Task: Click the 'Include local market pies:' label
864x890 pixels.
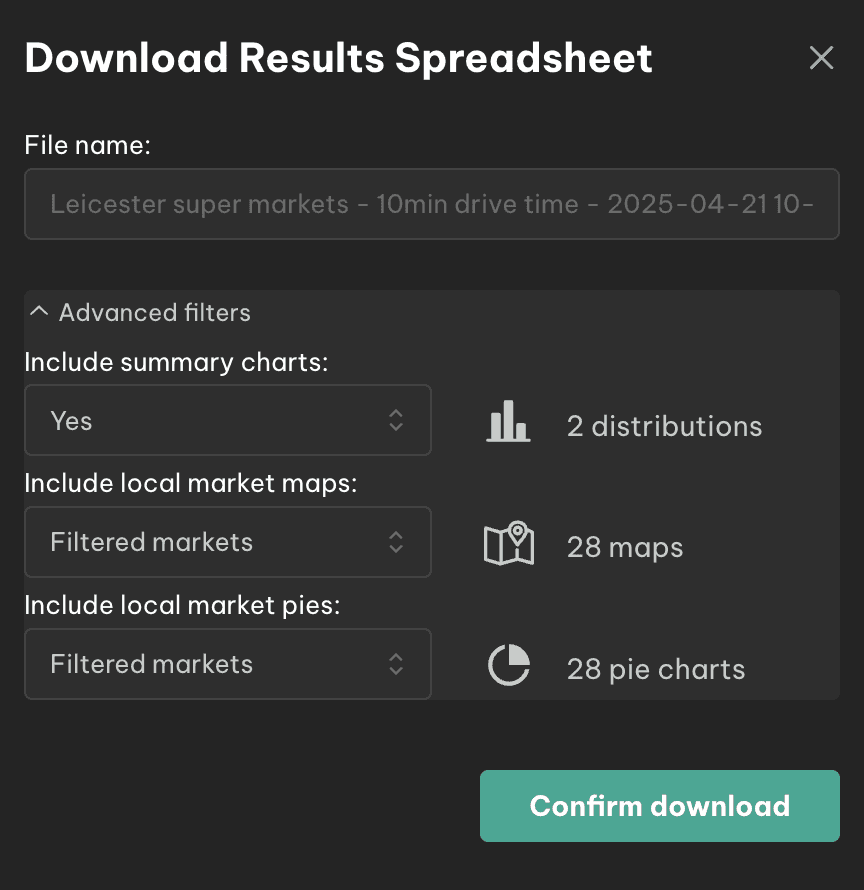Action: click(x=182, y=606)
